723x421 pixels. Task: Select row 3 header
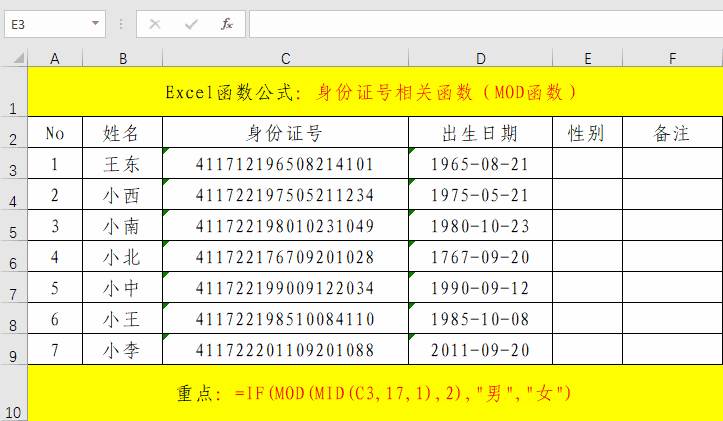pyautogui.click(x=13, y=164)
